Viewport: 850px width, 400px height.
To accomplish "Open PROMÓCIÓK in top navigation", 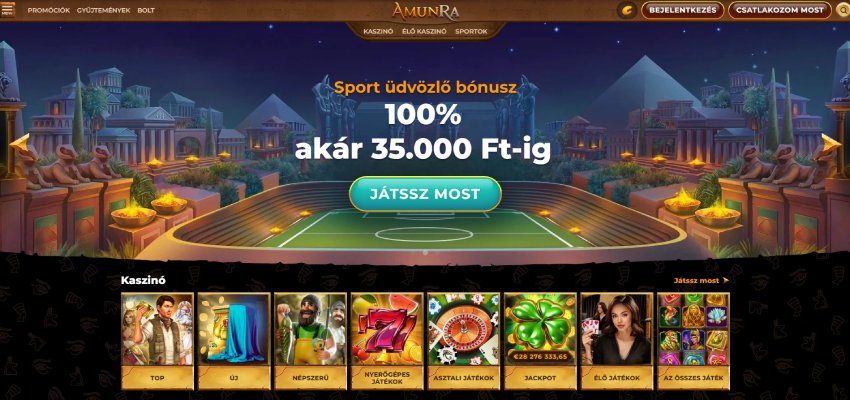I will click(49, 10).
